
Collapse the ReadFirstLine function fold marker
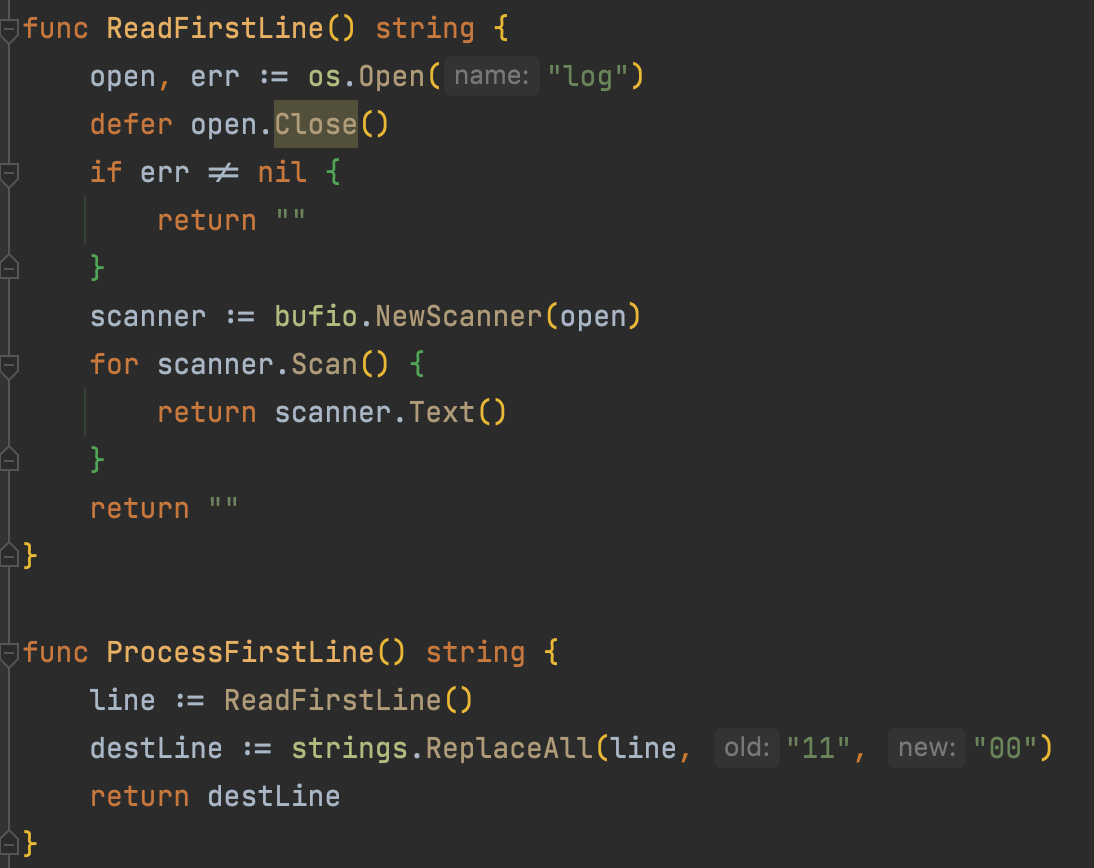pyautogui.click(x=9, y=29)
